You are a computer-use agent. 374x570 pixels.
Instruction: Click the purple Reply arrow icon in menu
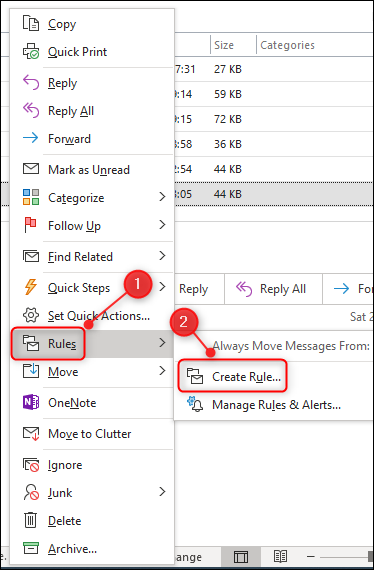[31, 83]
